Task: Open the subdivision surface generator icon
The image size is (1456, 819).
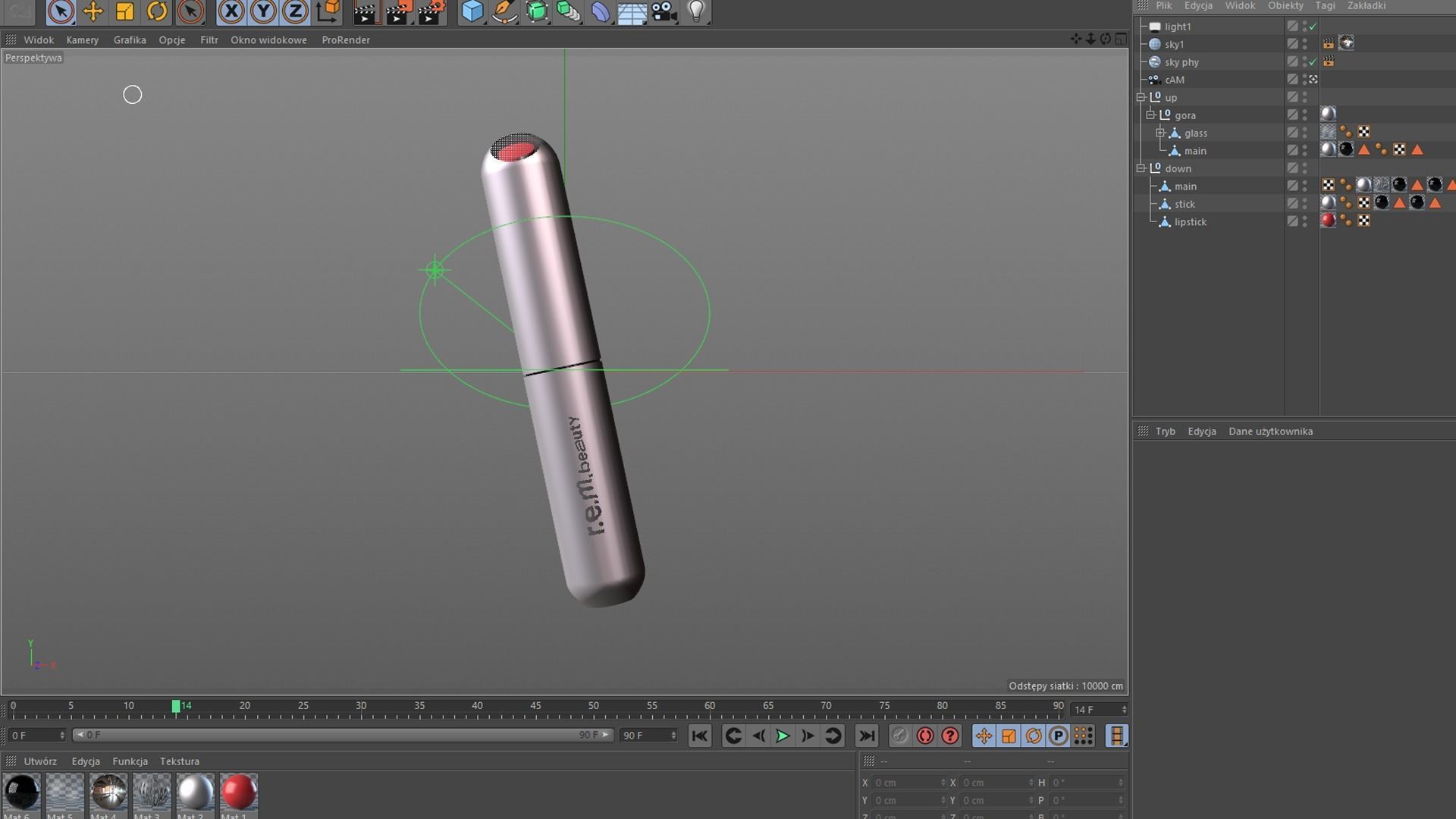Action: click(536, 11)
